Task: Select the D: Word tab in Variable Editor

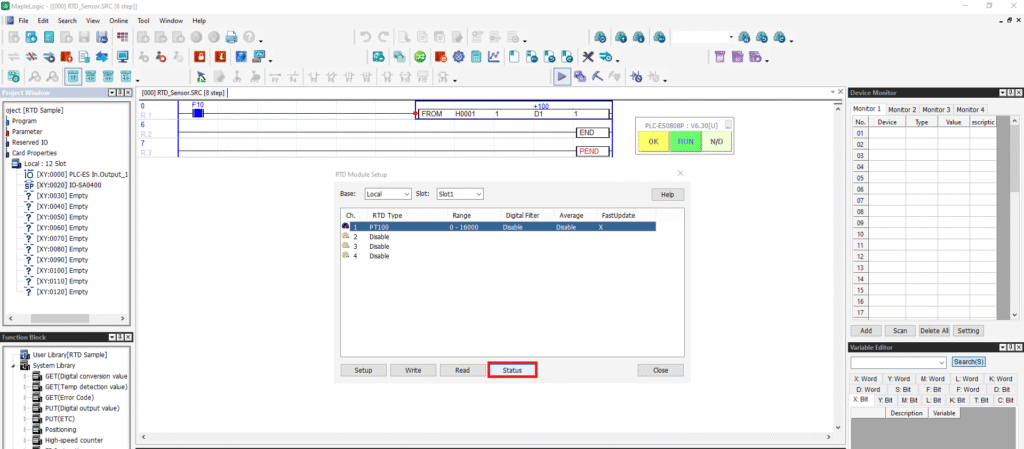Action: tap(867, 389)
